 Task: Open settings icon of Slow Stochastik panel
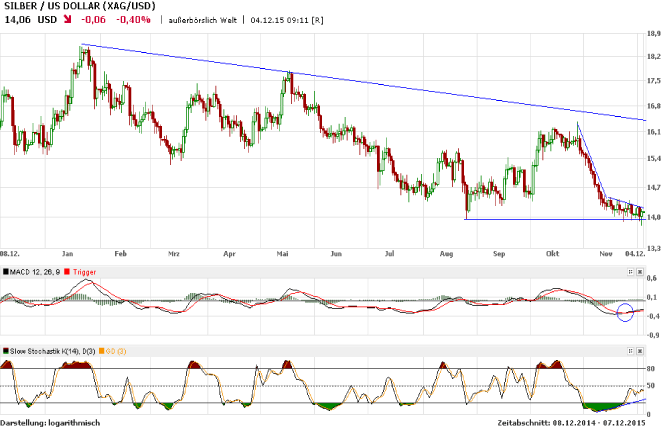click(x=632, y=350)
